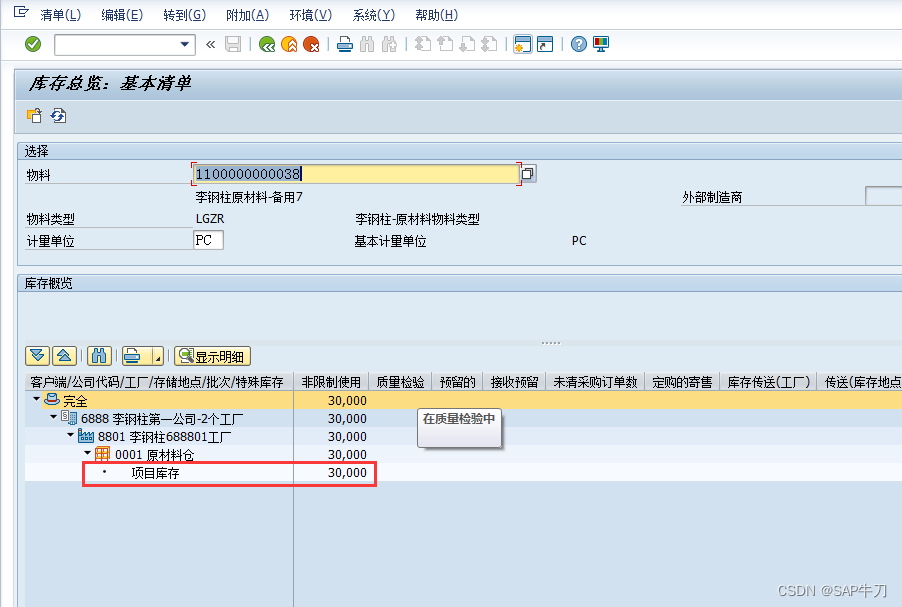Click the orange Exit icon
The width and height of the screenshot is (902, 607).
coord(289,44)
